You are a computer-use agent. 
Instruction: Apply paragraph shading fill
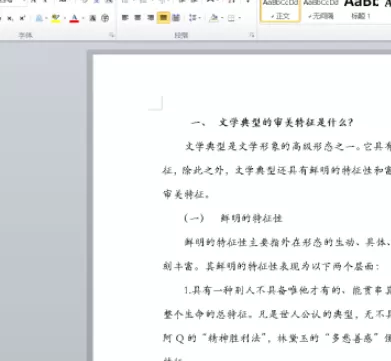coord(214,18)
